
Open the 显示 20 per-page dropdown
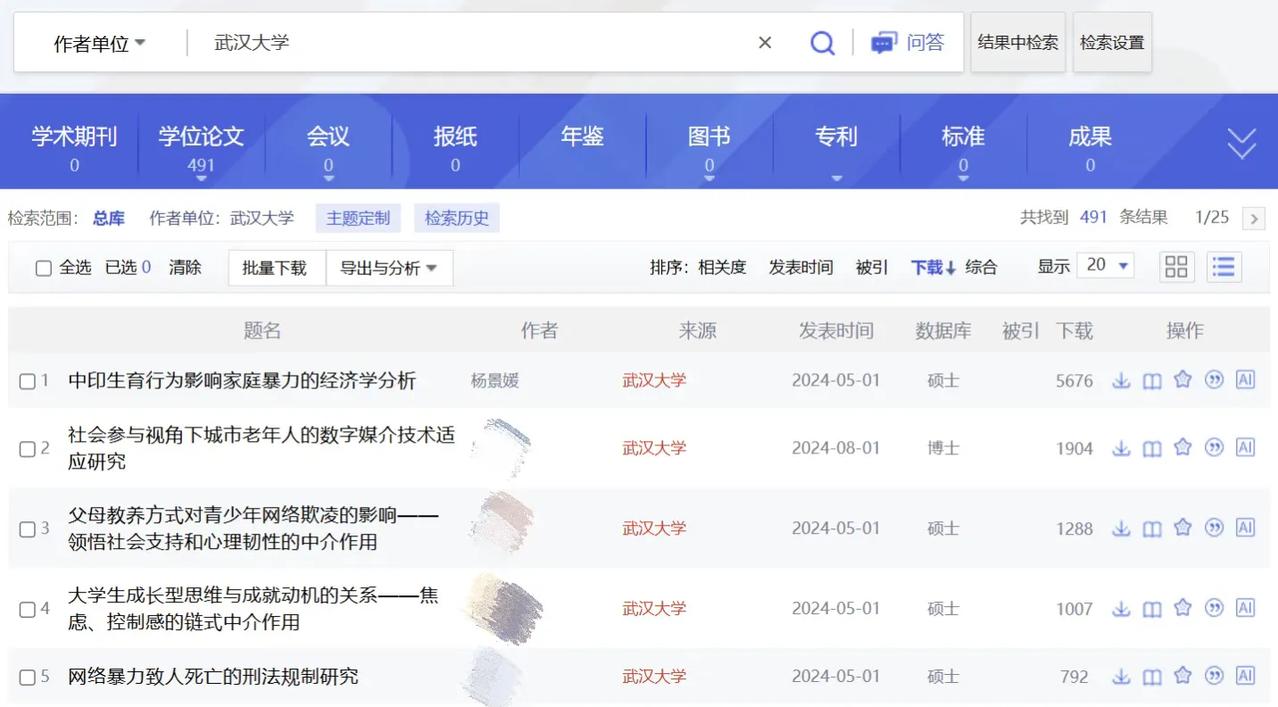(x=1107, y=265)
